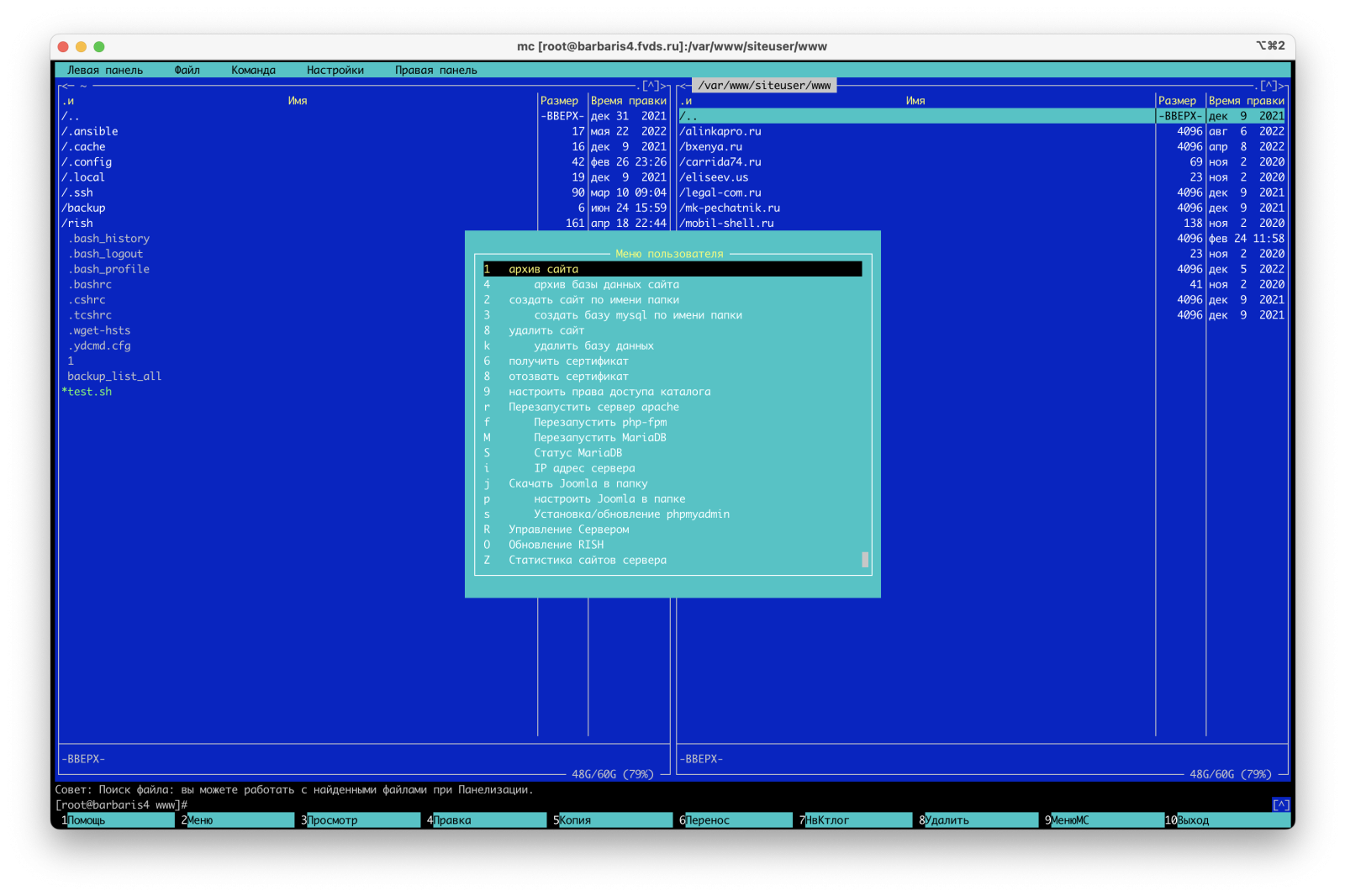This screenshot has height=896, width=1345.
Task: Open the Левая панель menu
Action: pyautogui.click(x=105, y=71)
